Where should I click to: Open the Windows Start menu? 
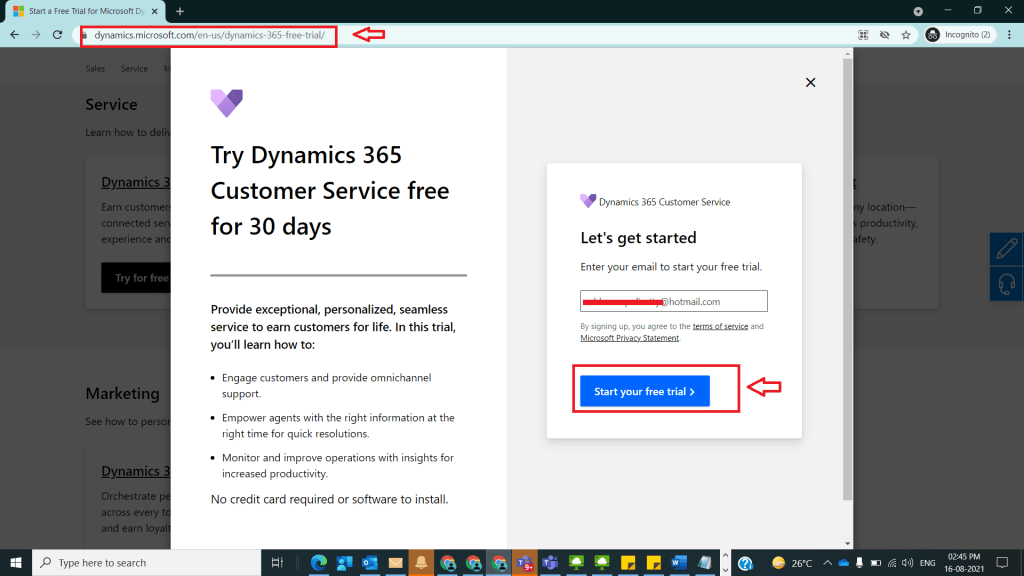tap(15, 563)
